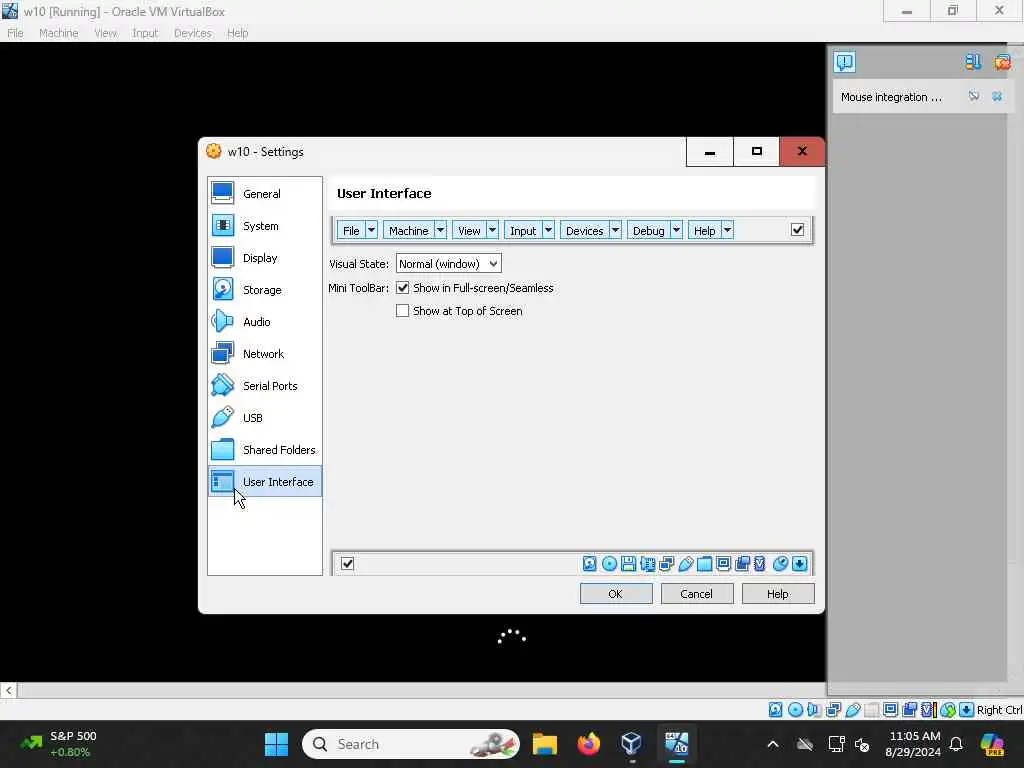The width and height of the screenshot is (1024, 768).
Task: Open S&P 500 widget on taskbar
Action: click(x=59, y=744)
